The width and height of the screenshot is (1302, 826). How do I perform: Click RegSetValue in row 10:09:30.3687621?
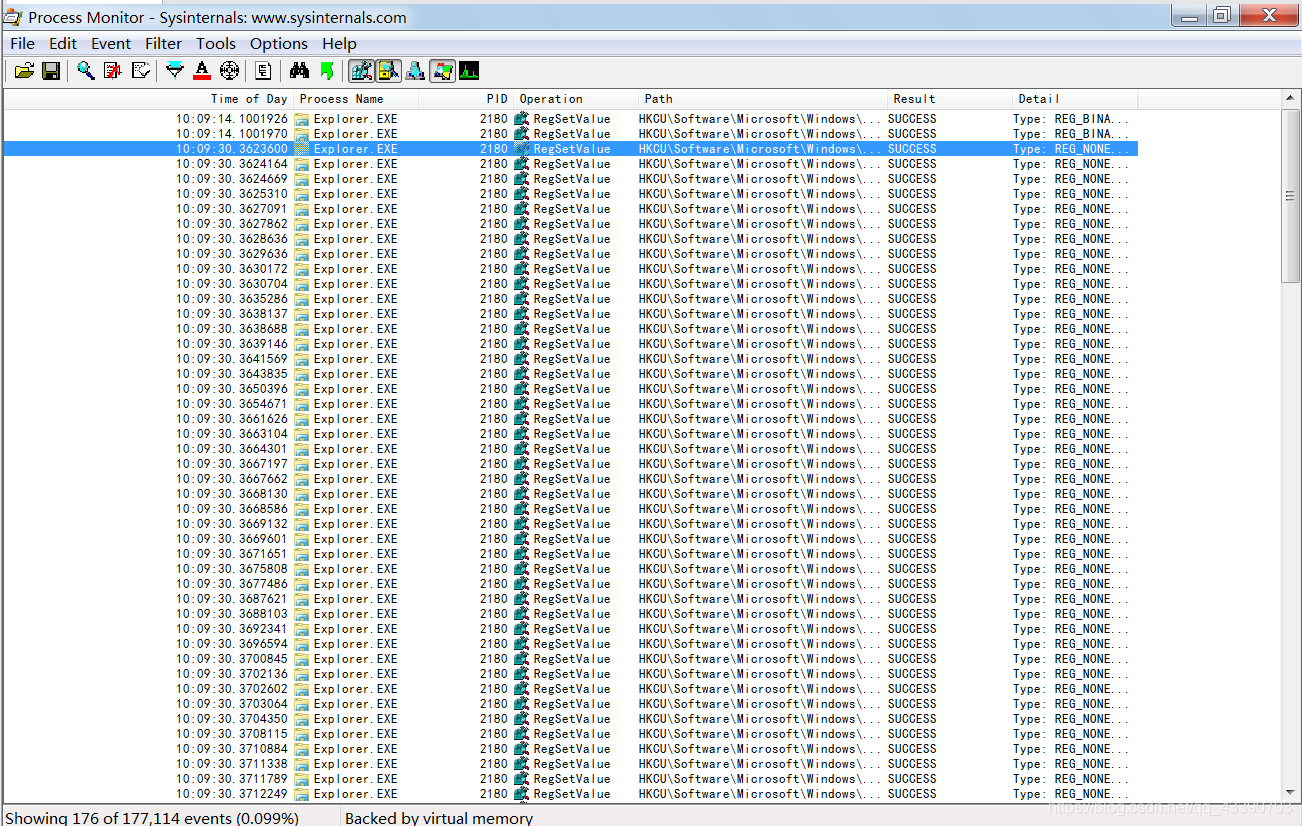pos(572,599)
